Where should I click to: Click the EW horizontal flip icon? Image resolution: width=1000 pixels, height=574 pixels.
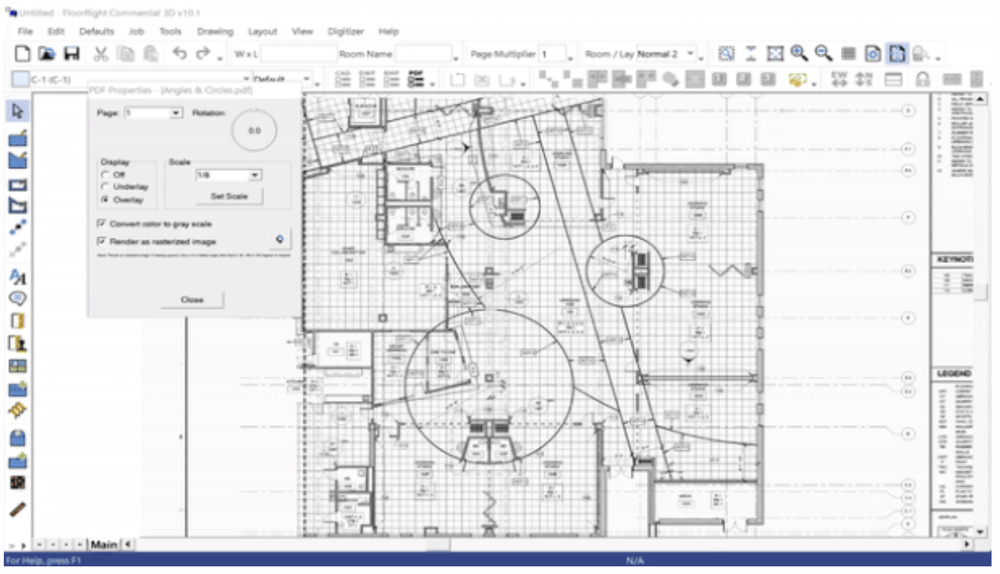[839, 79]
